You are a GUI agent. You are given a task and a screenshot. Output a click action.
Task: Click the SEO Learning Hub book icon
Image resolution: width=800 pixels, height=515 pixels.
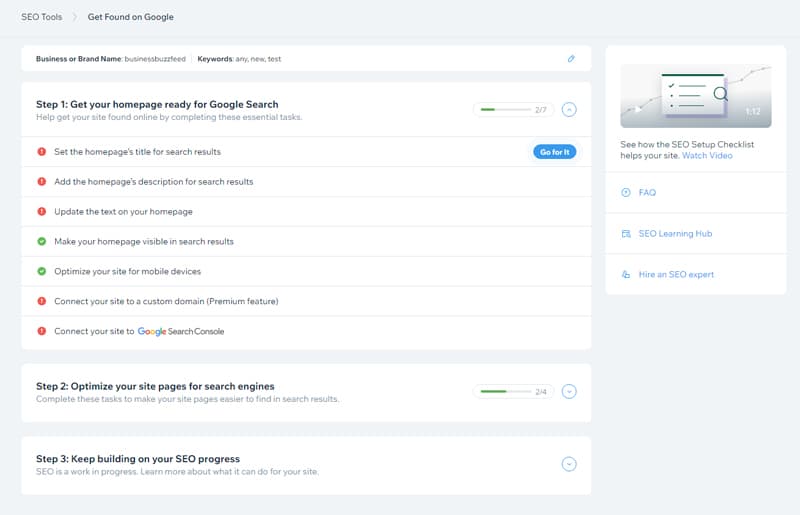click(x=626, y=233)
